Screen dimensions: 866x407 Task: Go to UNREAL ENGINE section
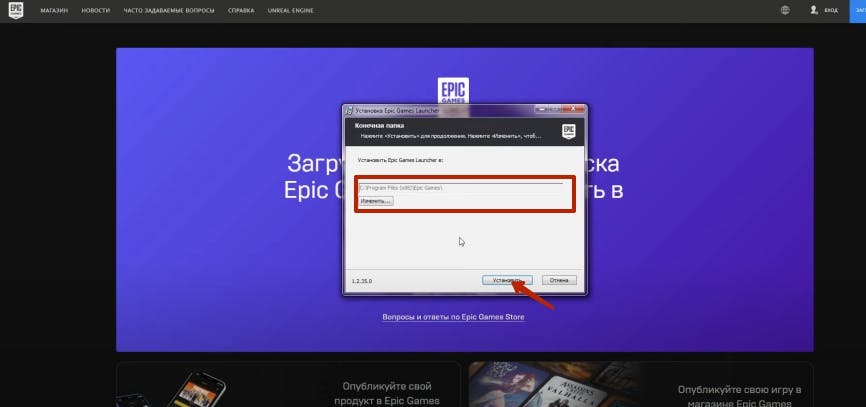coord(291,10)
